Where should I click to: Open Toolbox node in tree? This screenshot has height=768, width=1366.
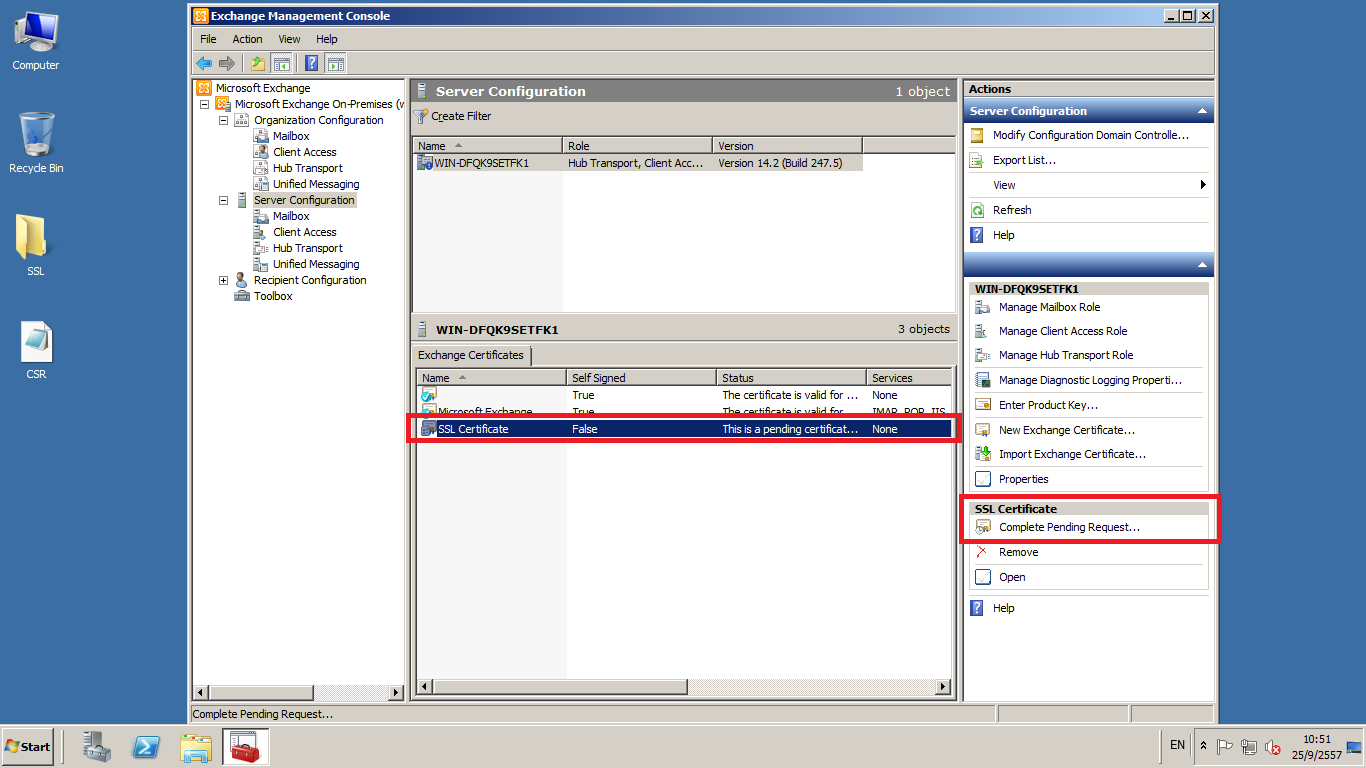pyautogui.click(x=273, y=296)
